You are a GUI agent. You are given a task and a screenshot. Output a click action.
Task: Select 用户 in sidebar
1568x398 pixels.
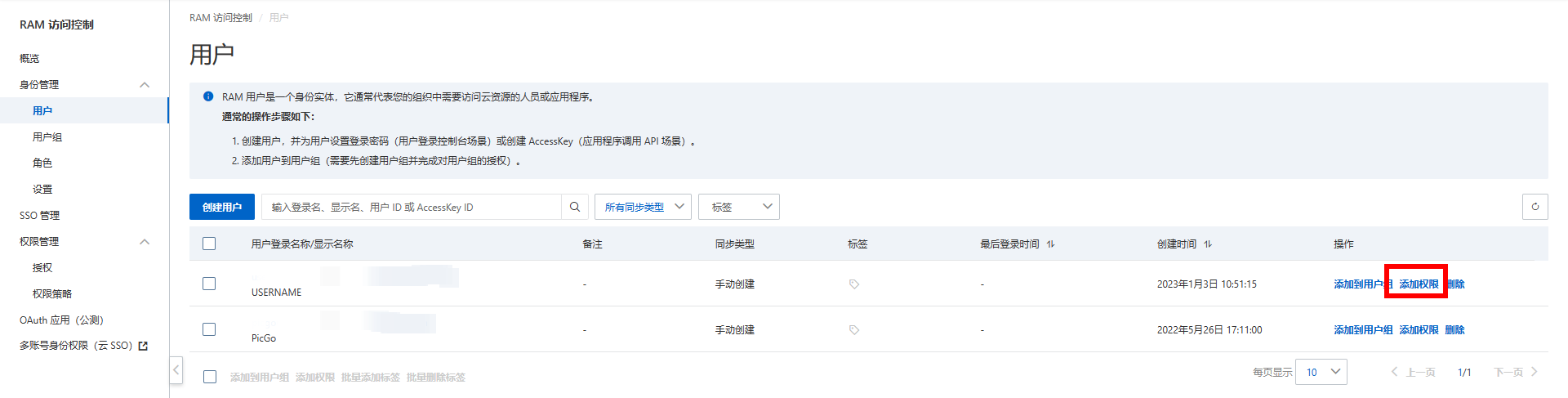(42, 111)
